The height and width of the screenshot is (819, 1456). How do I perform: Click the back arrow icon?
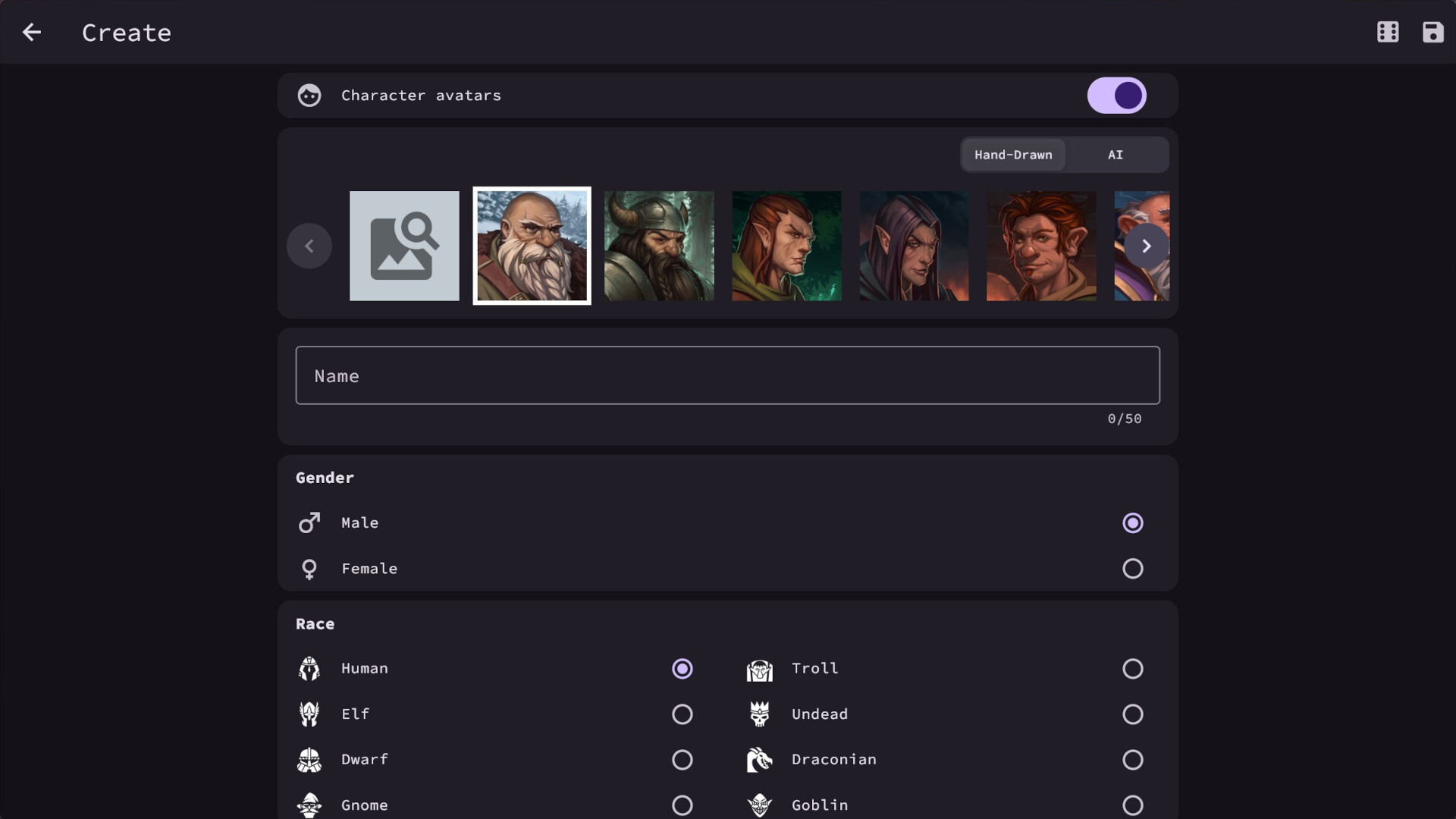pyautogui.click(x=32, y=32)
